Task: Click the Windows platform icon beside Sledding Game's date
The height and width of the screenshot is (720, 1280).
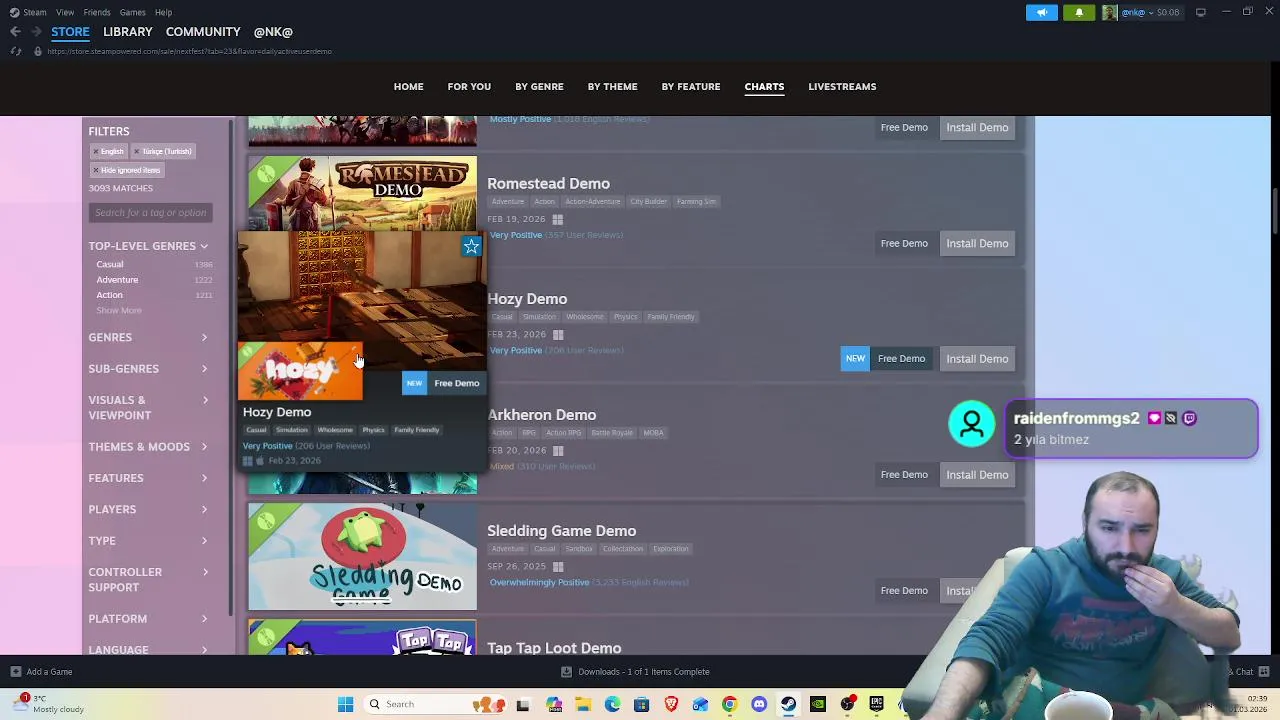Action: pos(558,567)
